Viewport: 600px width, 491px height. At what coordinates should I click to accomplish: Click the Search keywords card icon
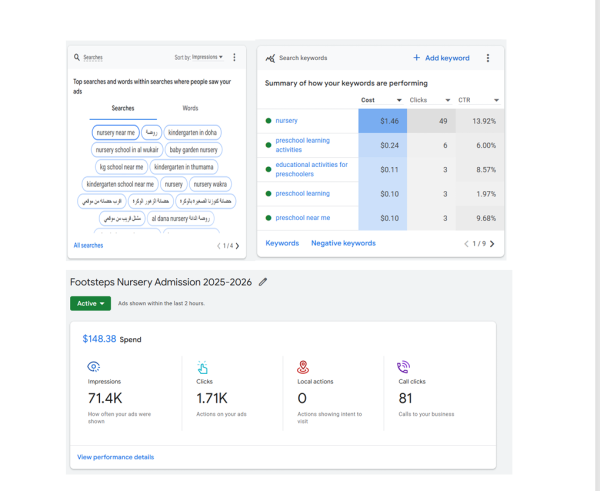pos(270,58)
